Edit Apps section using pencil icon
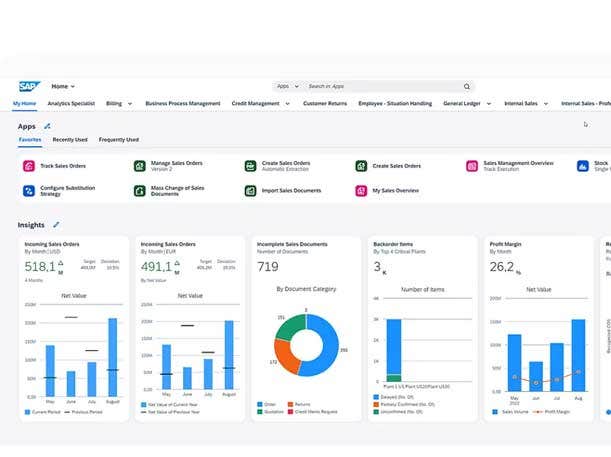 [47, 127]
